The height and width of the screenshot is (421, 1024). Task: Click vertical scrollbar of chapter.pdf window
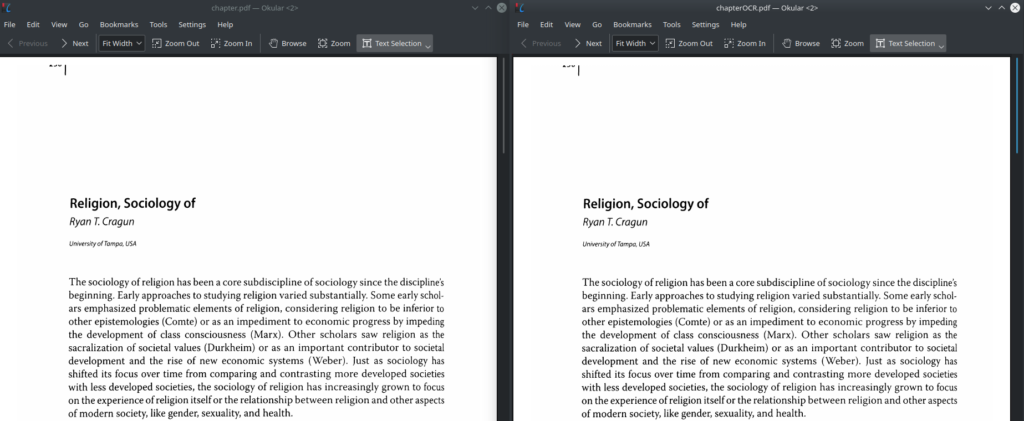(504, 104)
